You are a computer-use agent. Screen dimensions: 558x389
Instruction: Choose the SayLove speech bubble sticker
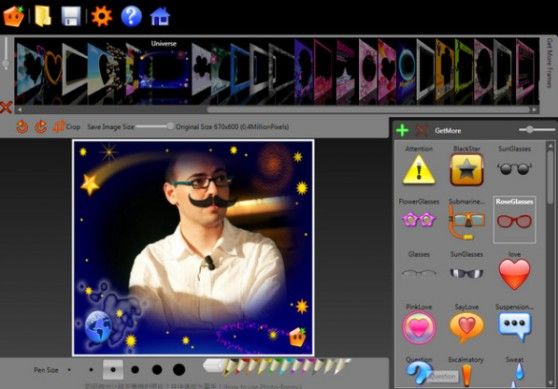coord(467,327)
